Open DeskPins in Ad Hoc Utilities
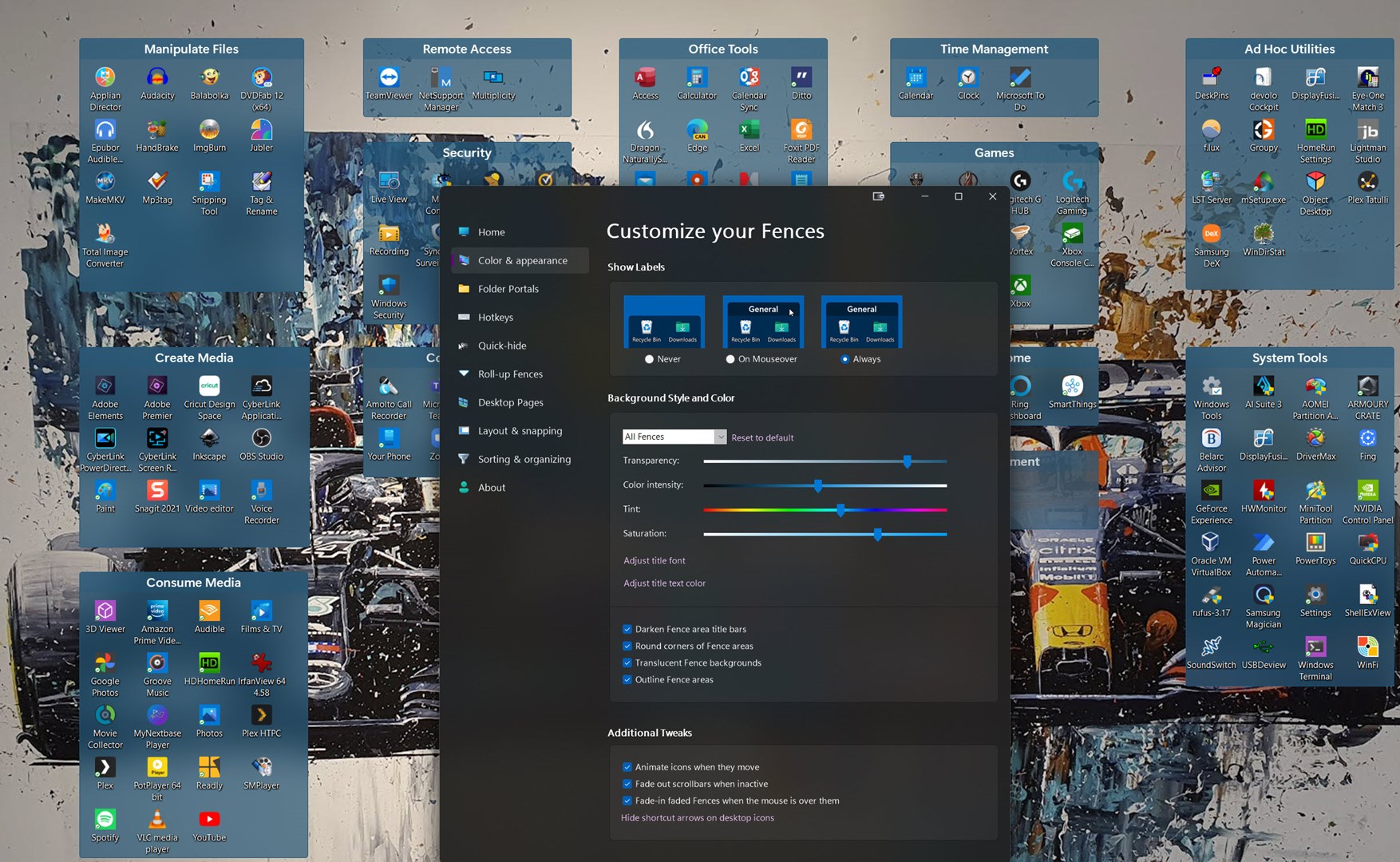This screenshot has width=1400, height=862. point(1212,83)
